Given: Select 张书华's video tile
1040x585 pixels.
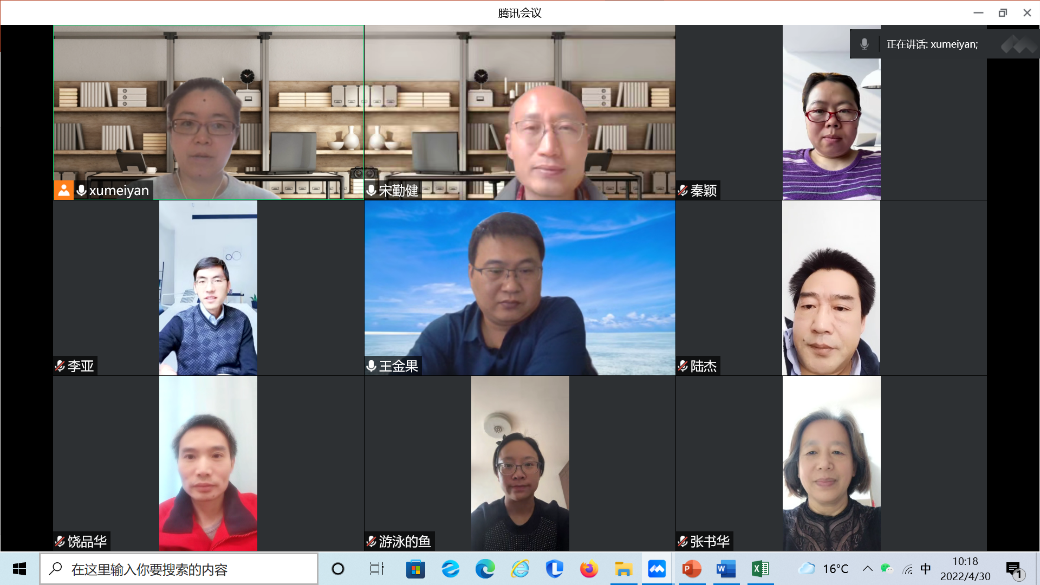Looking at the screenshot, I should [x=831, y=463].
